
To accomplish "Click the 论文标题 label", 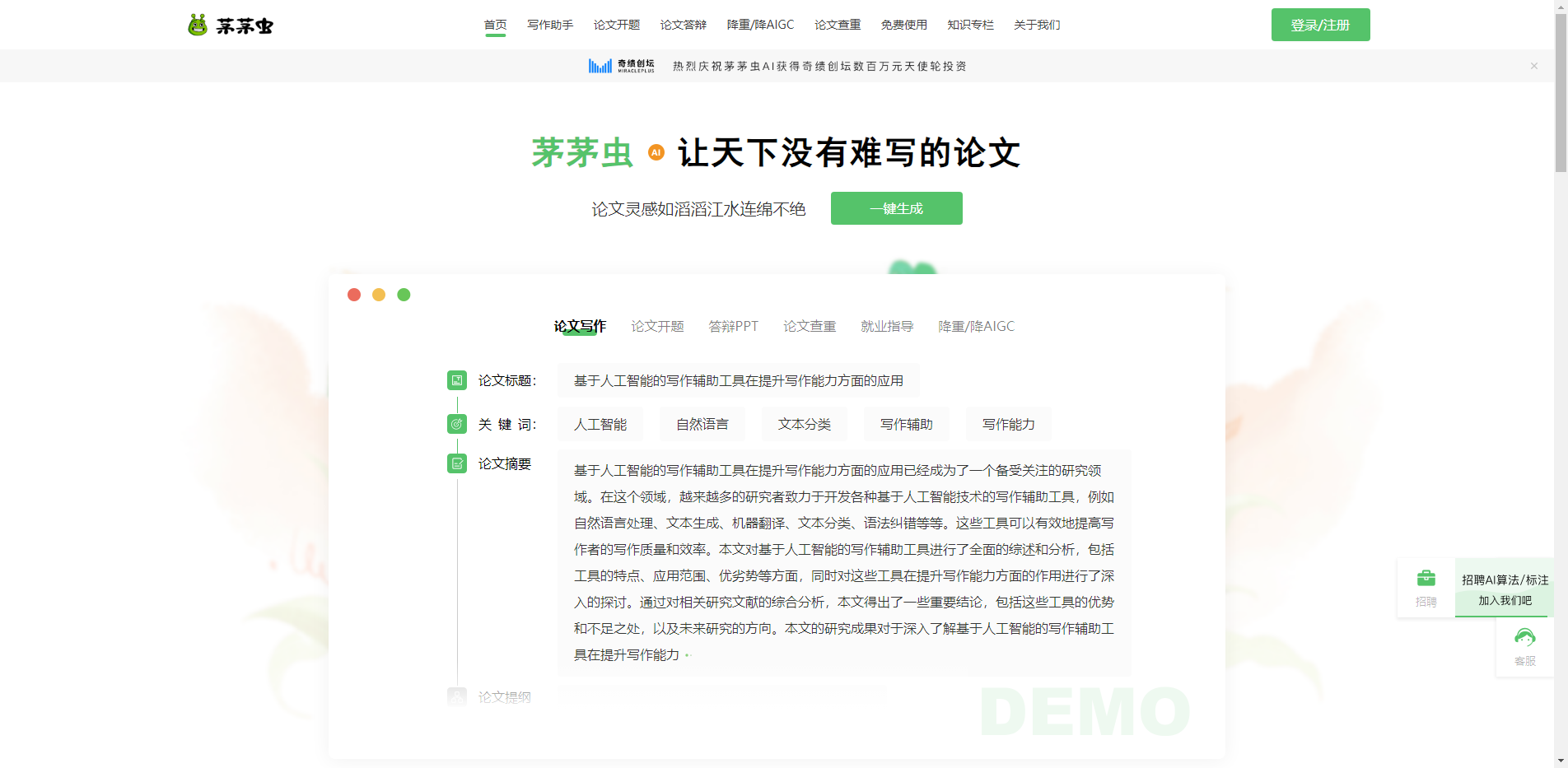I will 507,380.
